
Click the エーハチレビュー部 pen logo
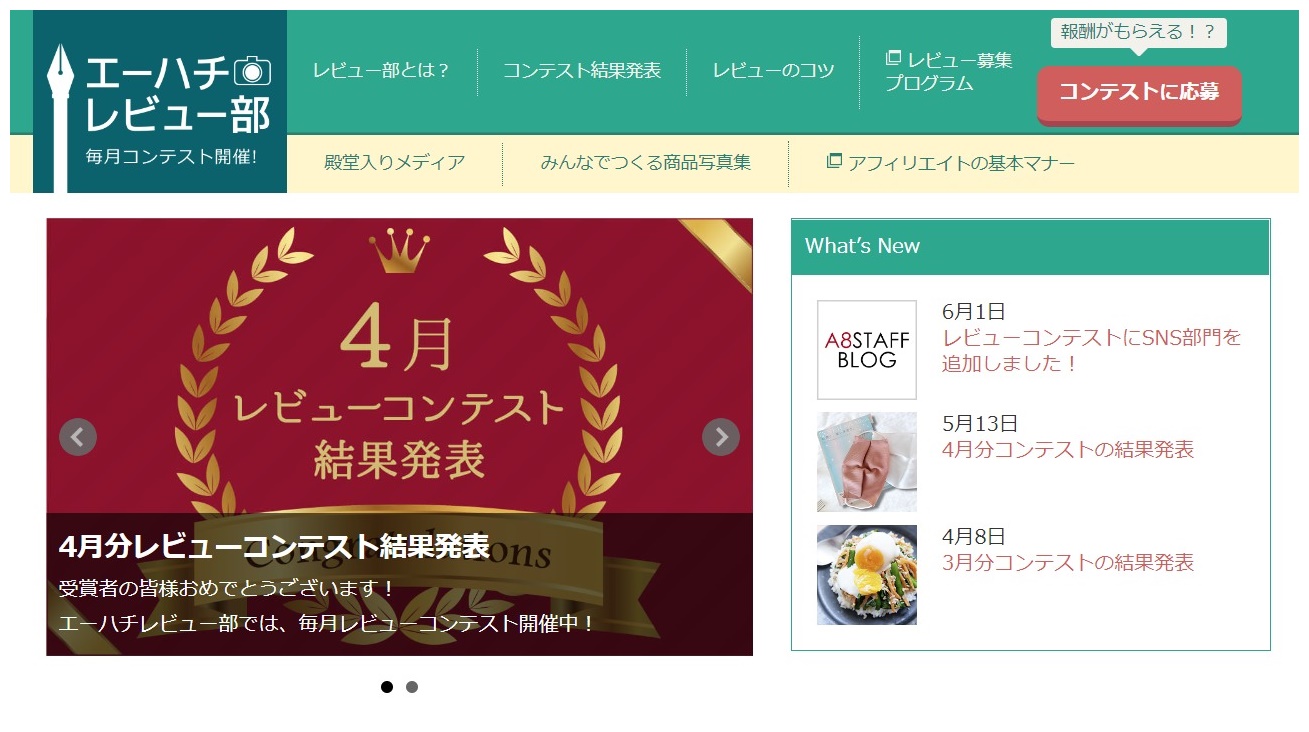pos(160,102)
